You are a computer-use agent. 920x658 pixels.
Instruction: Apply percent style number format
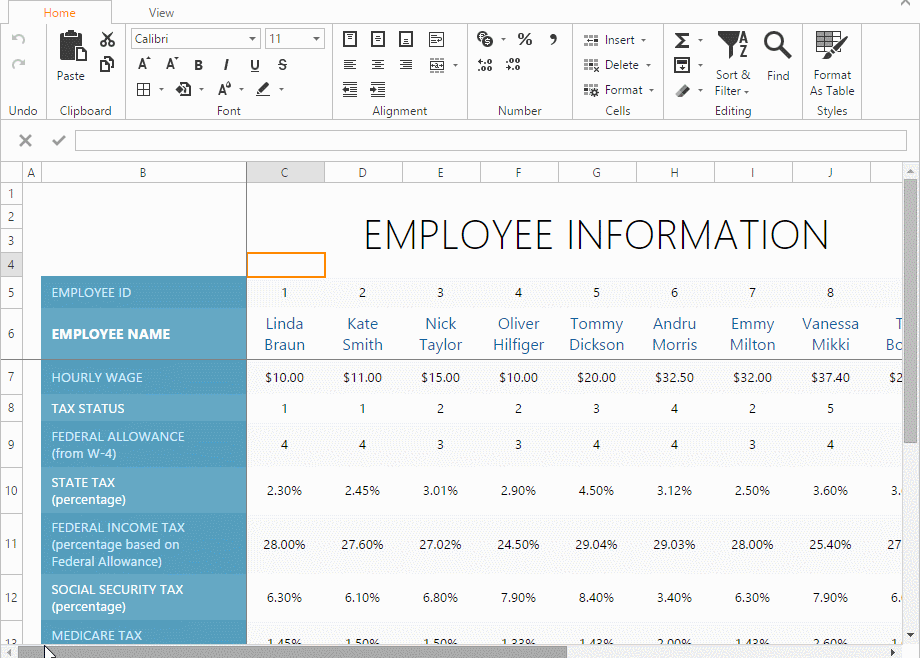click(x=525, y=40)
